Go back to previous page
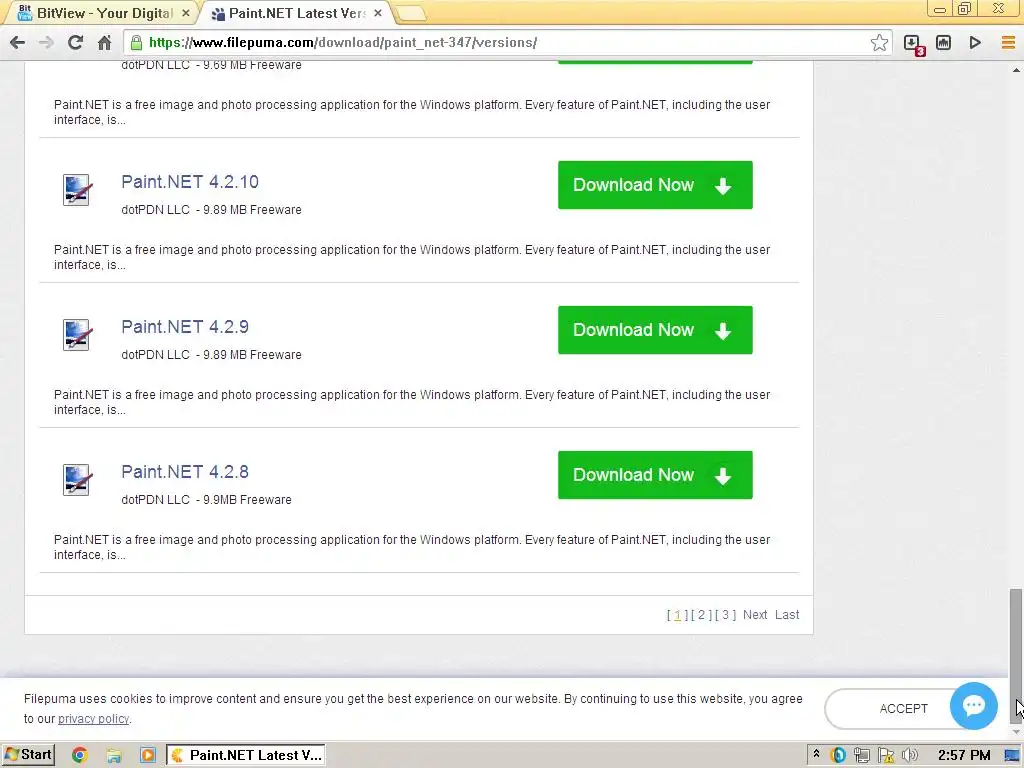The image size is (1024, 768). (18, 43)
